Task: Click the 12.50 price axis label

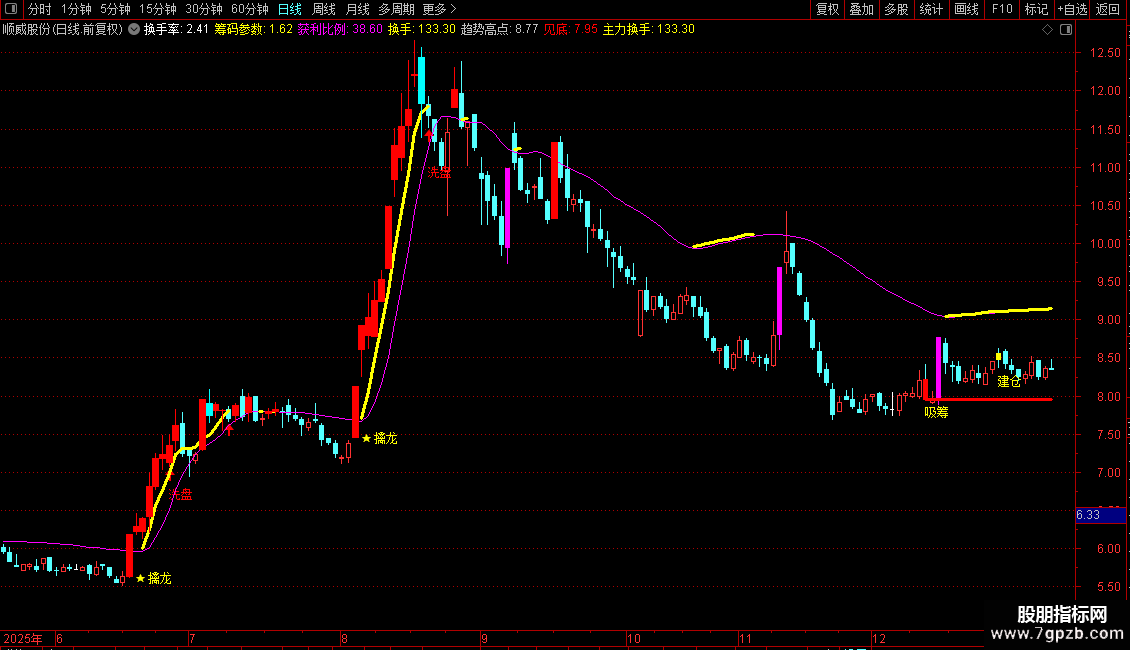Action: (1105, 53)
